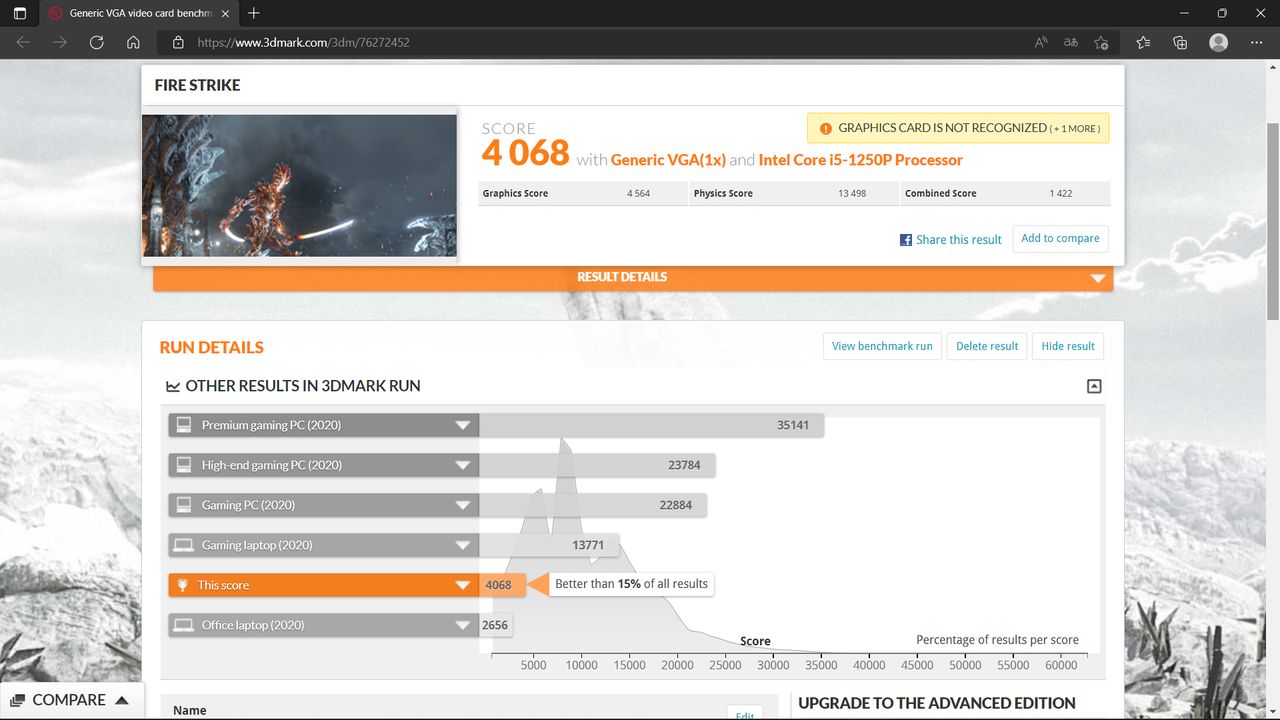The height and width of the screenshot is (720, 1280).
Task: Click the chart icon beside OTHER RESULTS heading
Action: 172,385
